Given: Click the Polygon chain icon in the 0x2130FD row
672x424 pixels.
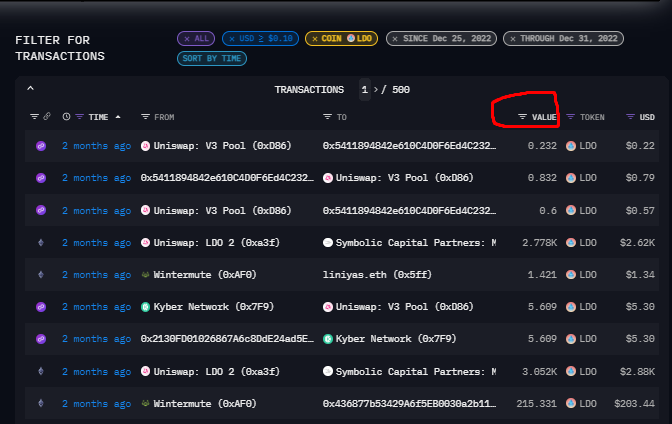Looking at the screenshot, I should [41, 339].
